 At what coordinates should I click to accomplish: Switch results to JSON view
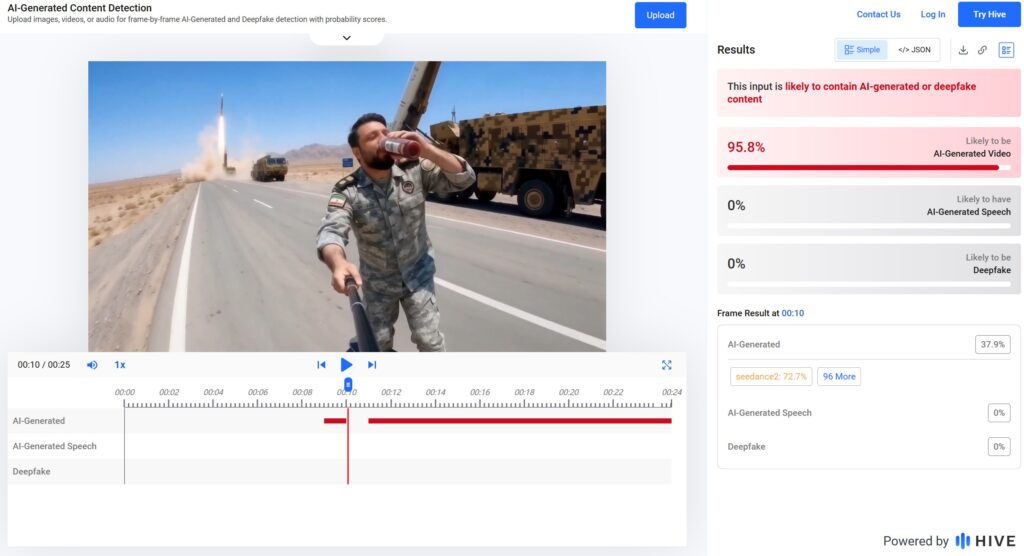[x=914, y=50]
